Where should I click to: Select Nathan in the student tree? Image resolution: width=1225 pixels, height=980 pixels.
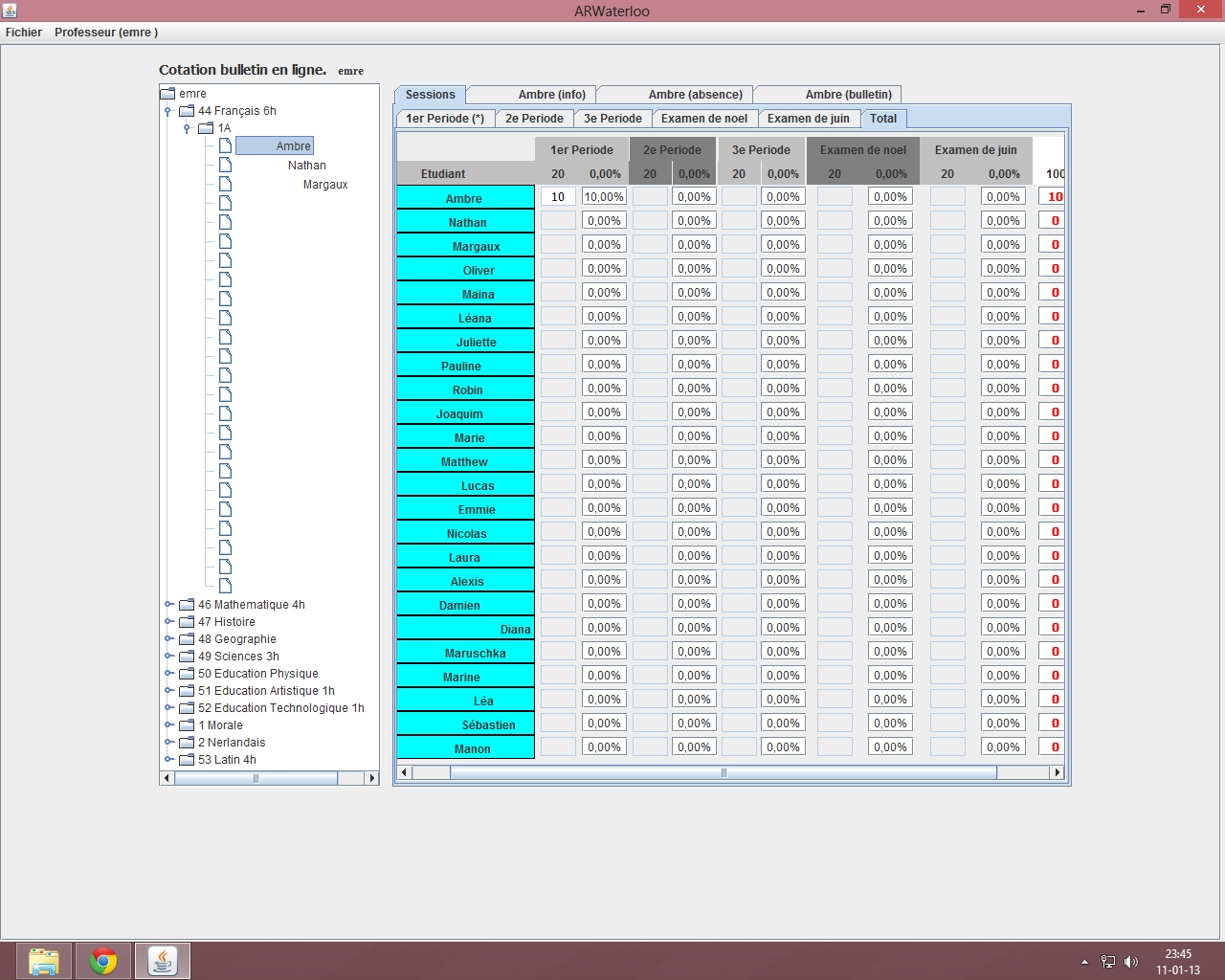[306, 166]
